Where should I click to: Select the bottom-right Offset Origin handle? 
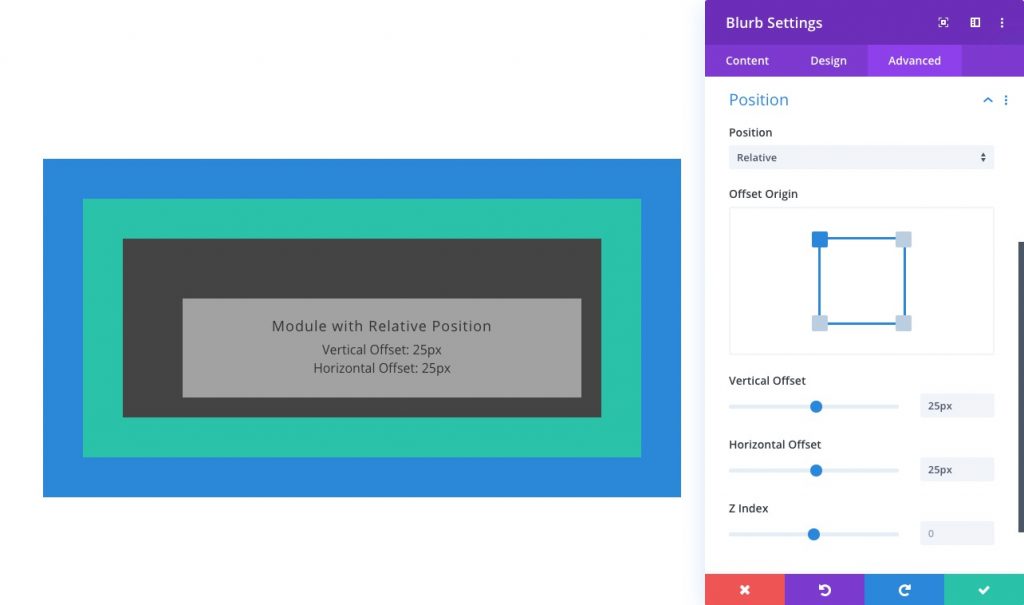click(x=903, y=322)
